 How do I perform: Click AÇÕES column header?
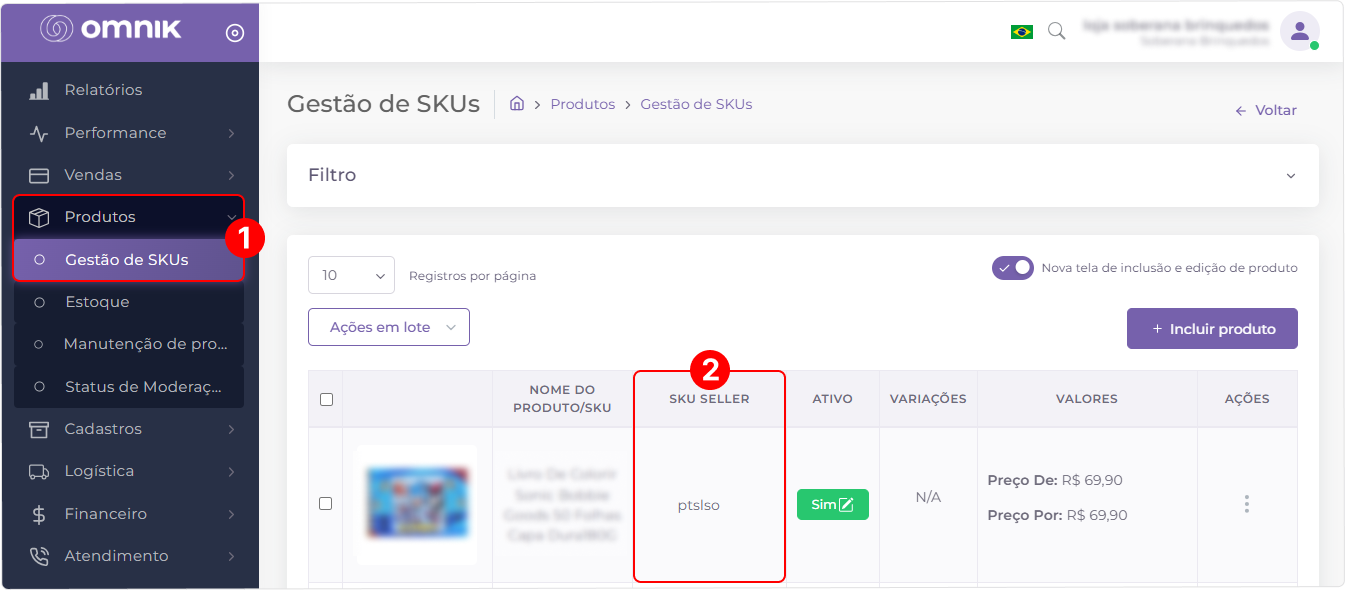[1247, 399]
